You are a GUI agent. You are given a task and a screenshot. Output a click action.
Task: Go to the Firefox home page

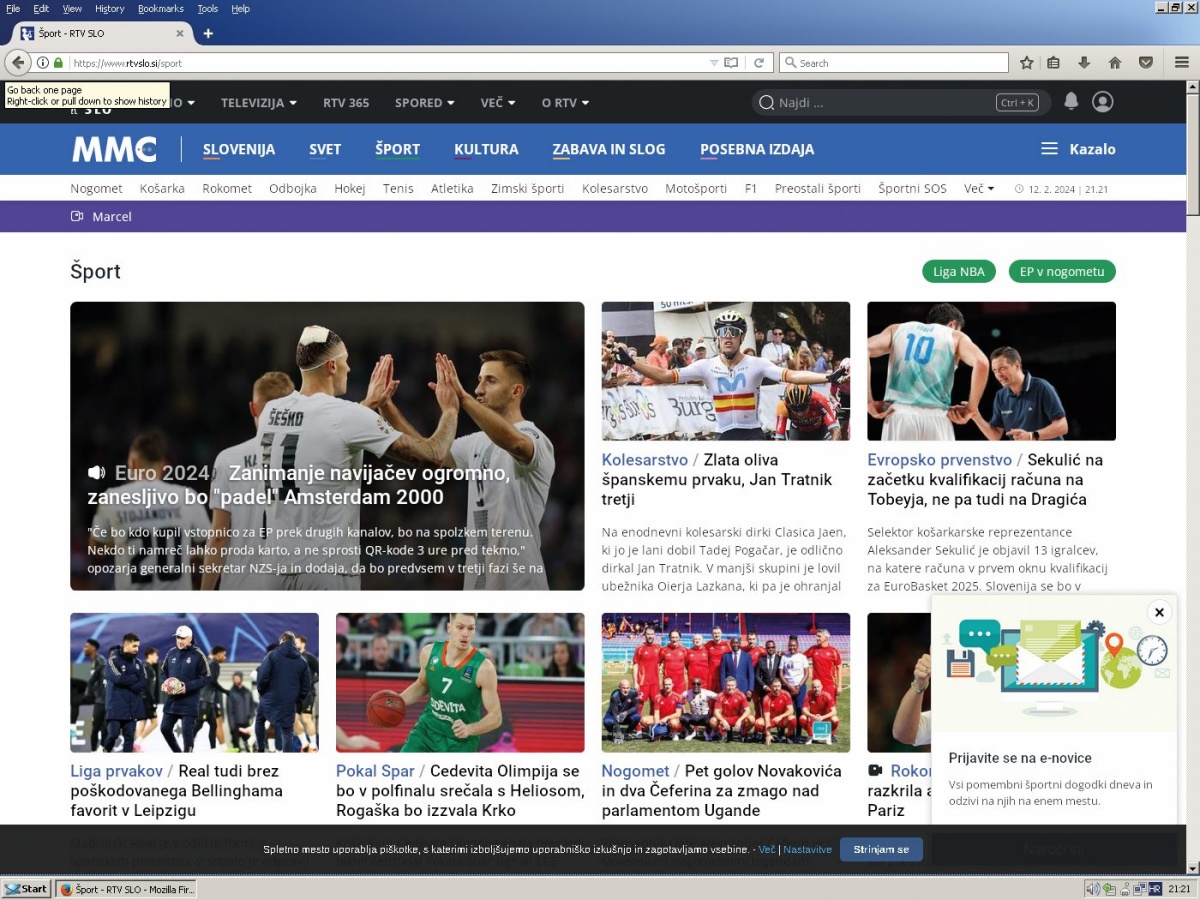(x=1115, y=63)
